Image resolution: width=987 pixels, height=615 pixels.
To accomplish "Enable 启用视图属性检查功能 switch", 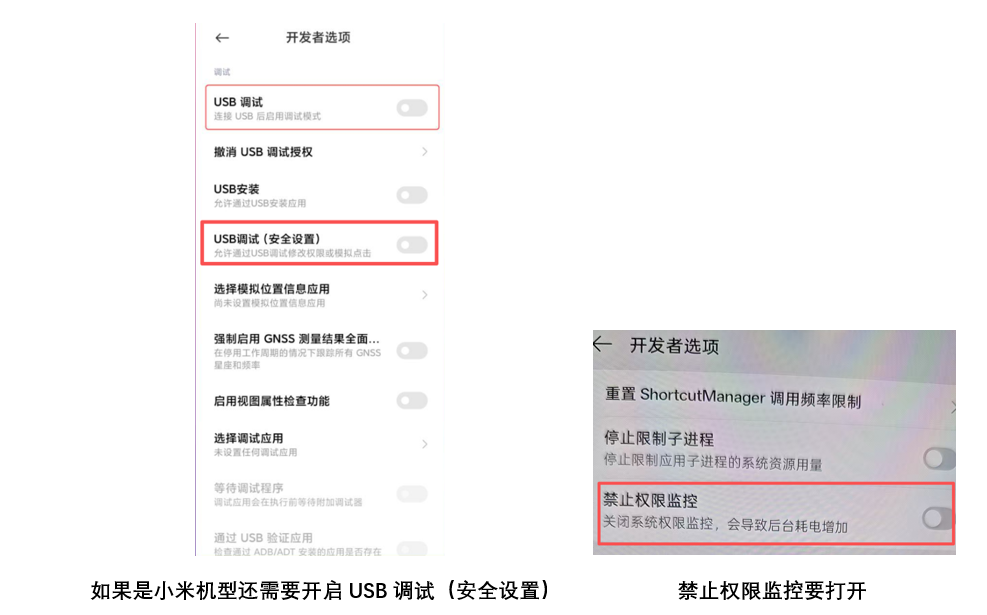I will pos(412,401).
